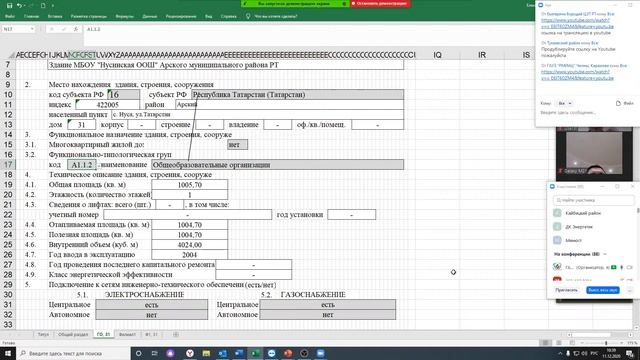Switch to the Филиал1 sheet tab
This screenshot has height=360, width=640.
[x=127, y=334]
